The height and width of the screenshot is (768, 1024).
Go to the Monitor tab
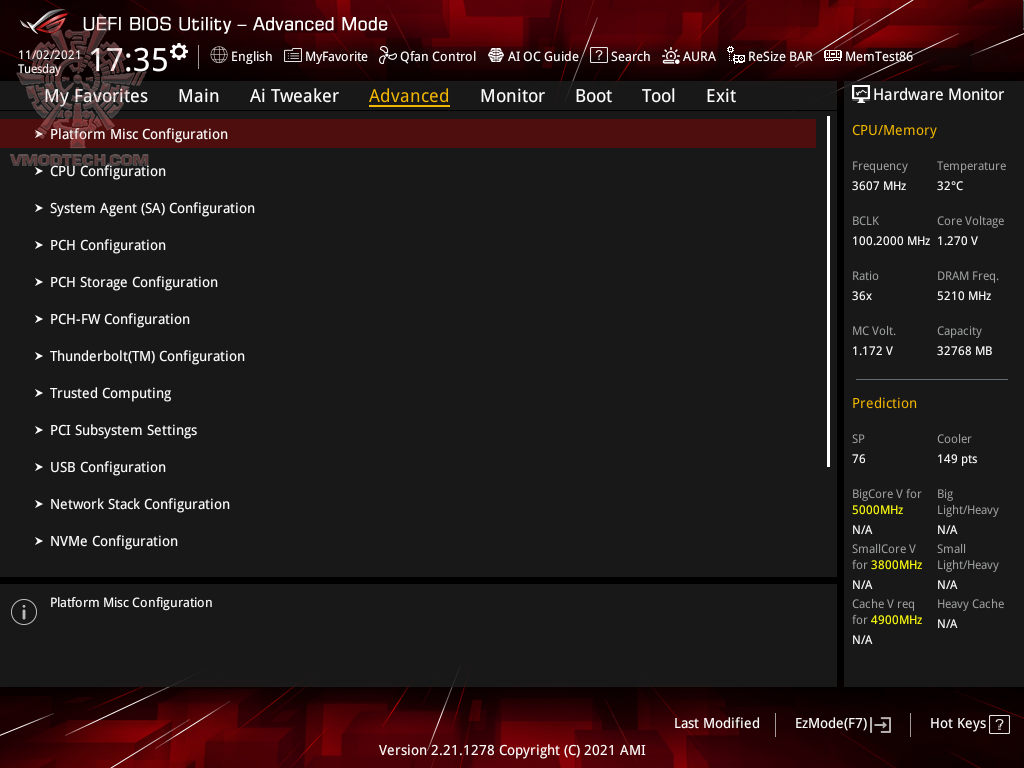coord(513,95)
